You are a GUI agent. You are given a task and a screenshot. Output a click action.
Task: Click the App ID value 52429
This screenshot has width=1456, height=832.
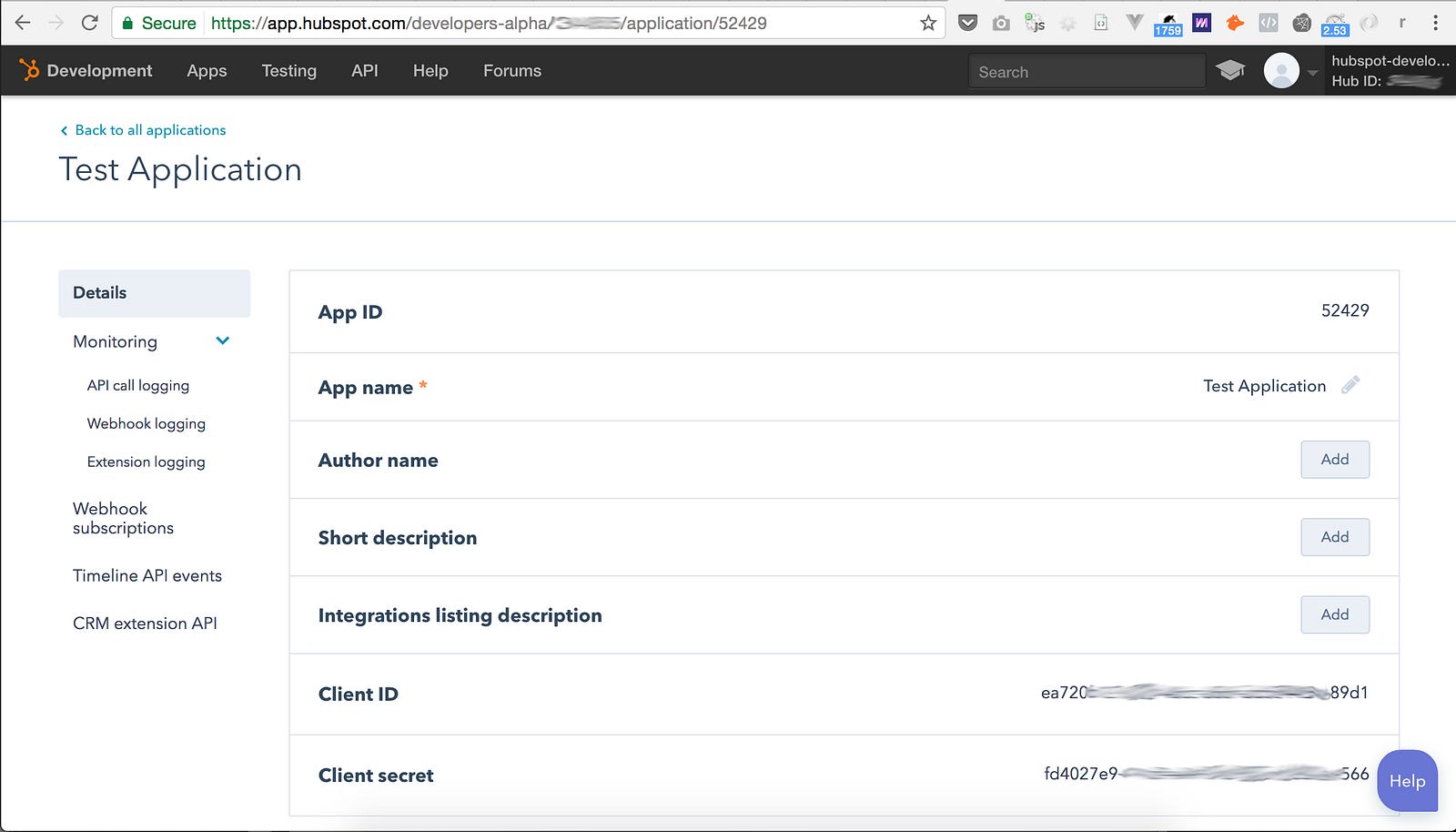[1345, 310]
